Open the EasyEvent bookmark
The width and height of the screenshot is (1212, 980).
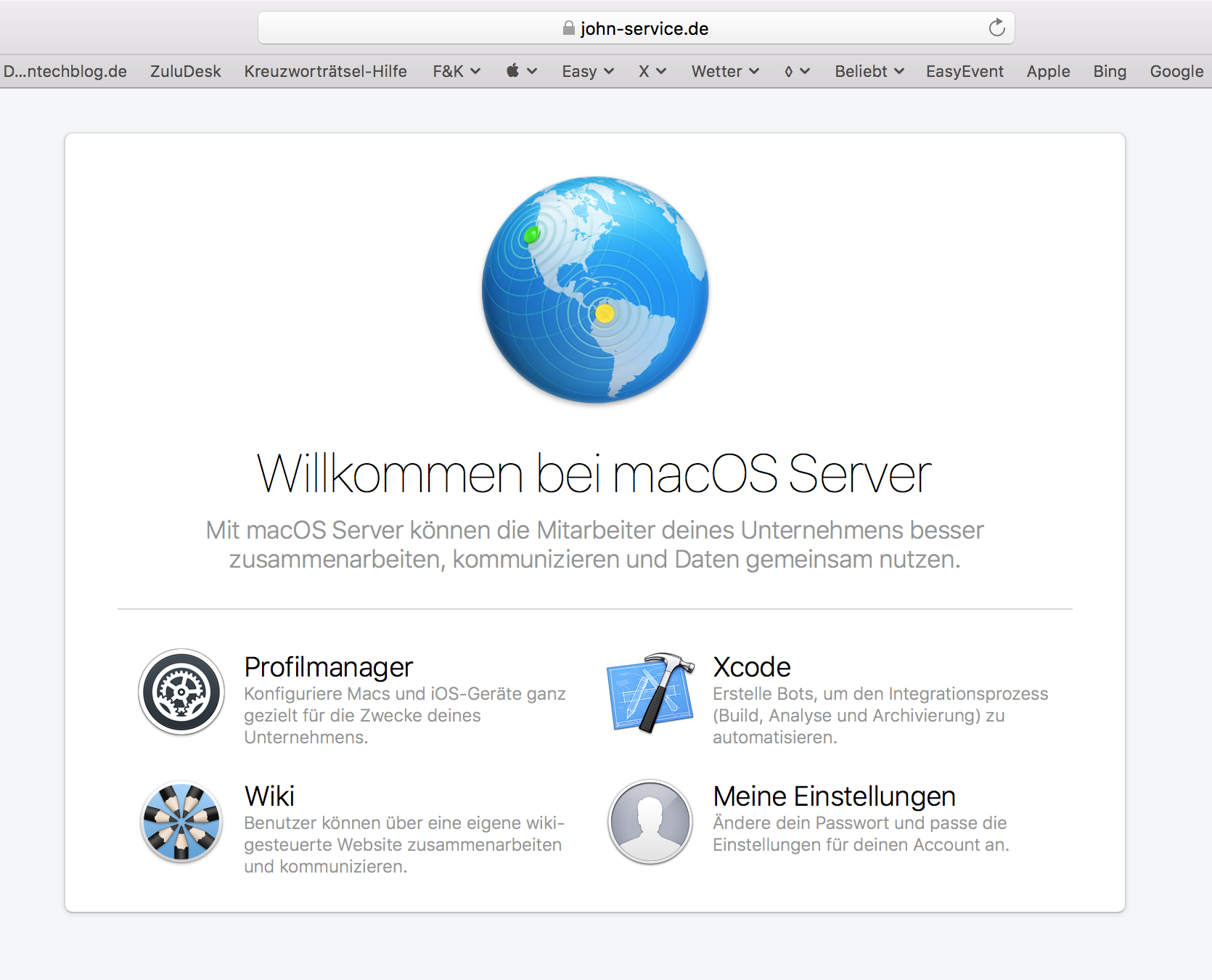pos(965,71)
